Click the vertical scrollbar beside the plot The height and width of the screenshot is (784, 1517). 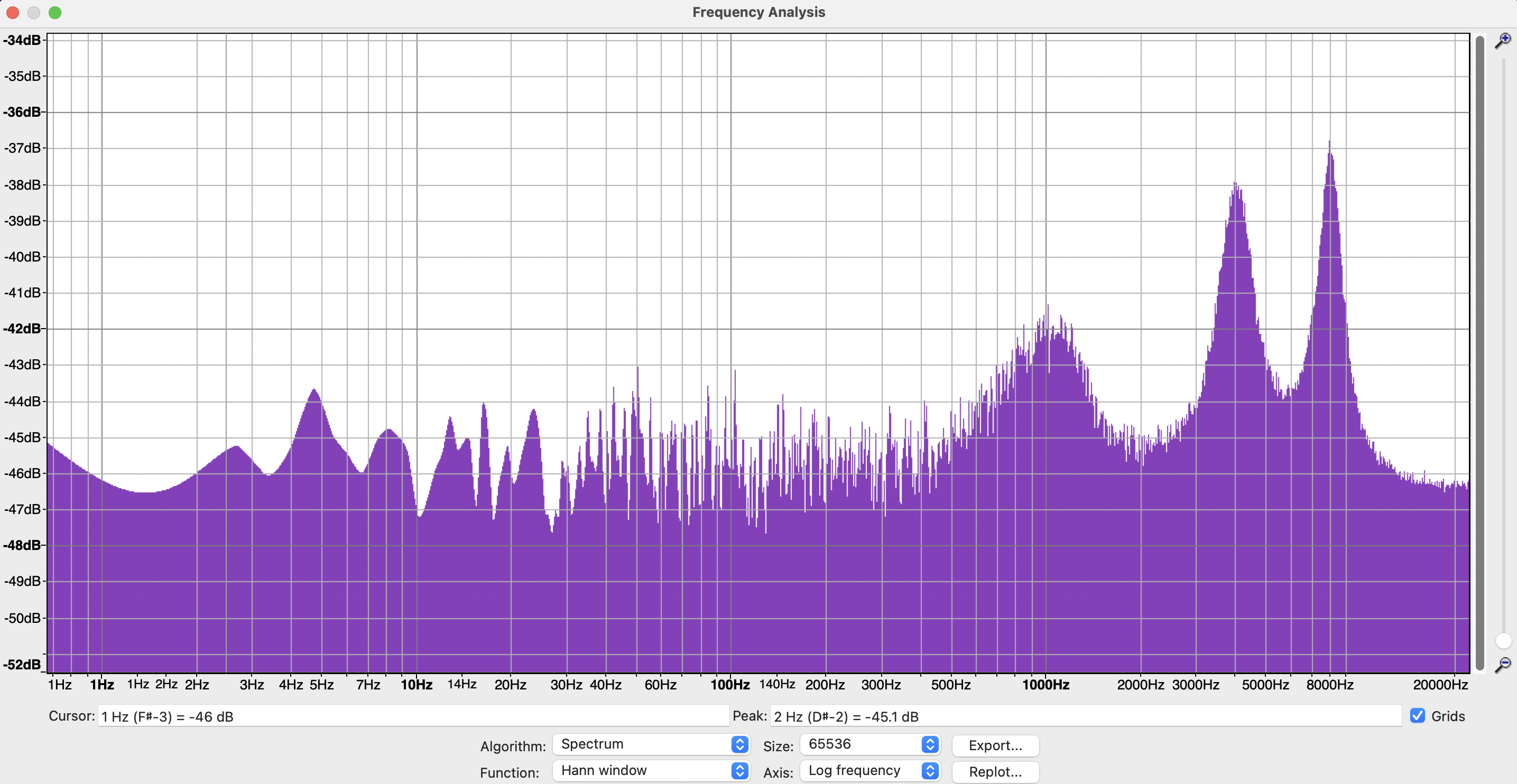(1479, 353)
